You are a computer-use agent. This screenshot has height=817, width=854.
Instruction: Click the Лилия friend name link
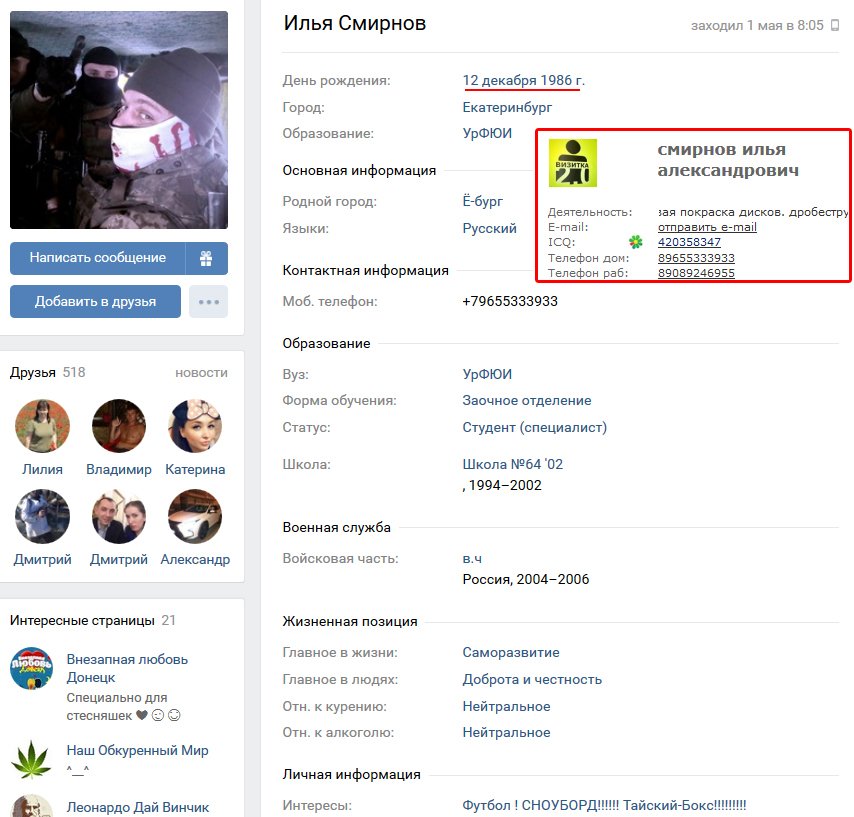(42, 470)
